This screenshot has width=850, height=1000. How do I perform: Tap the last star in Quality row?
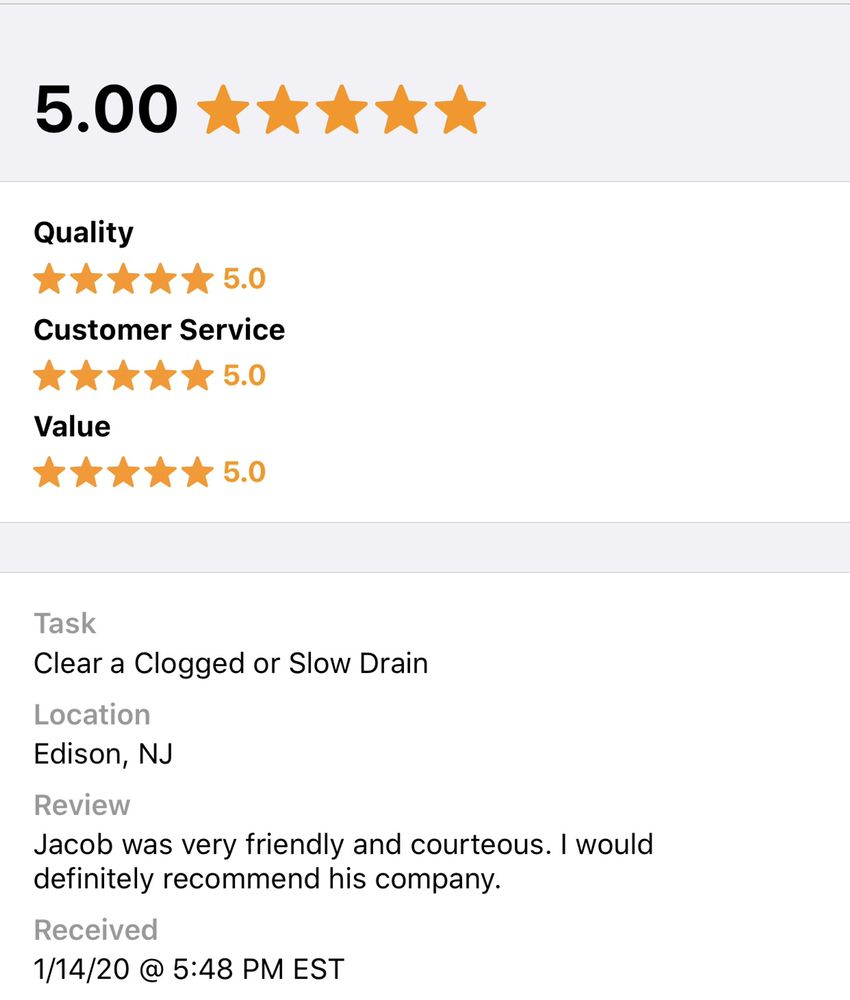(197, 279)
